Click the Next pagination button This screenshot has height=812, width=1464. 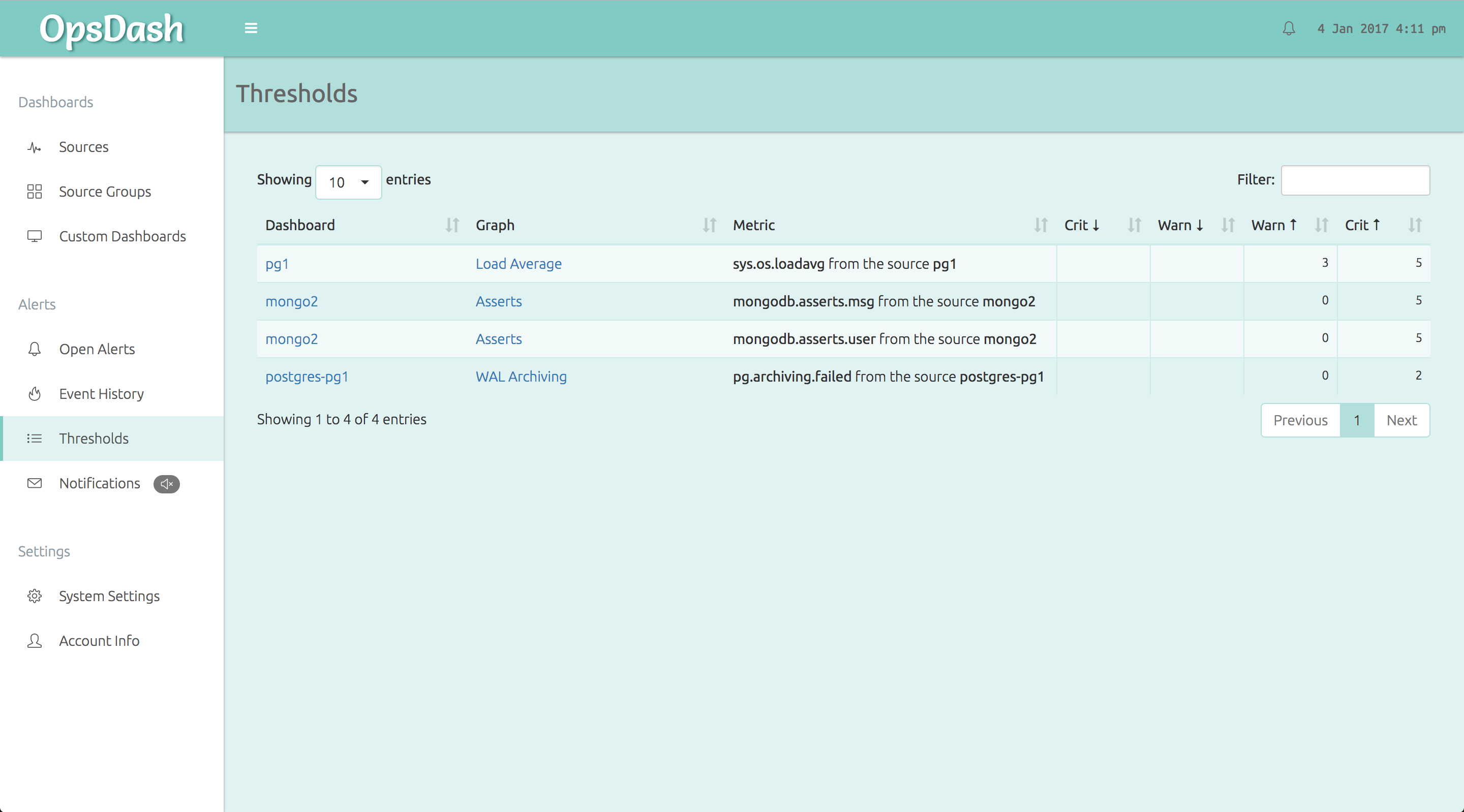pos(1401,420)
